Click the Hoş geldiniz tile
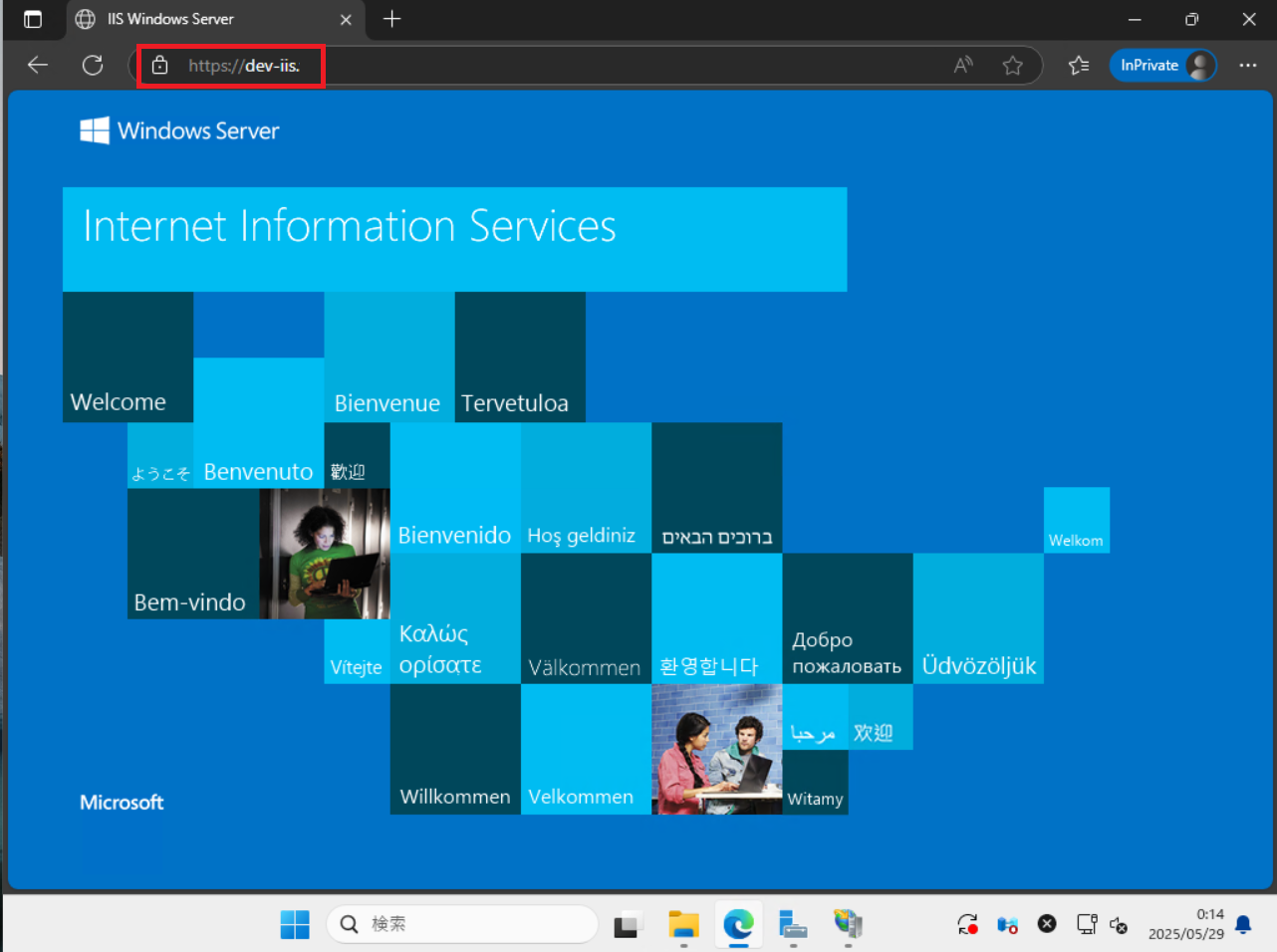This screenshot has width=1277, height=952. 586,487
